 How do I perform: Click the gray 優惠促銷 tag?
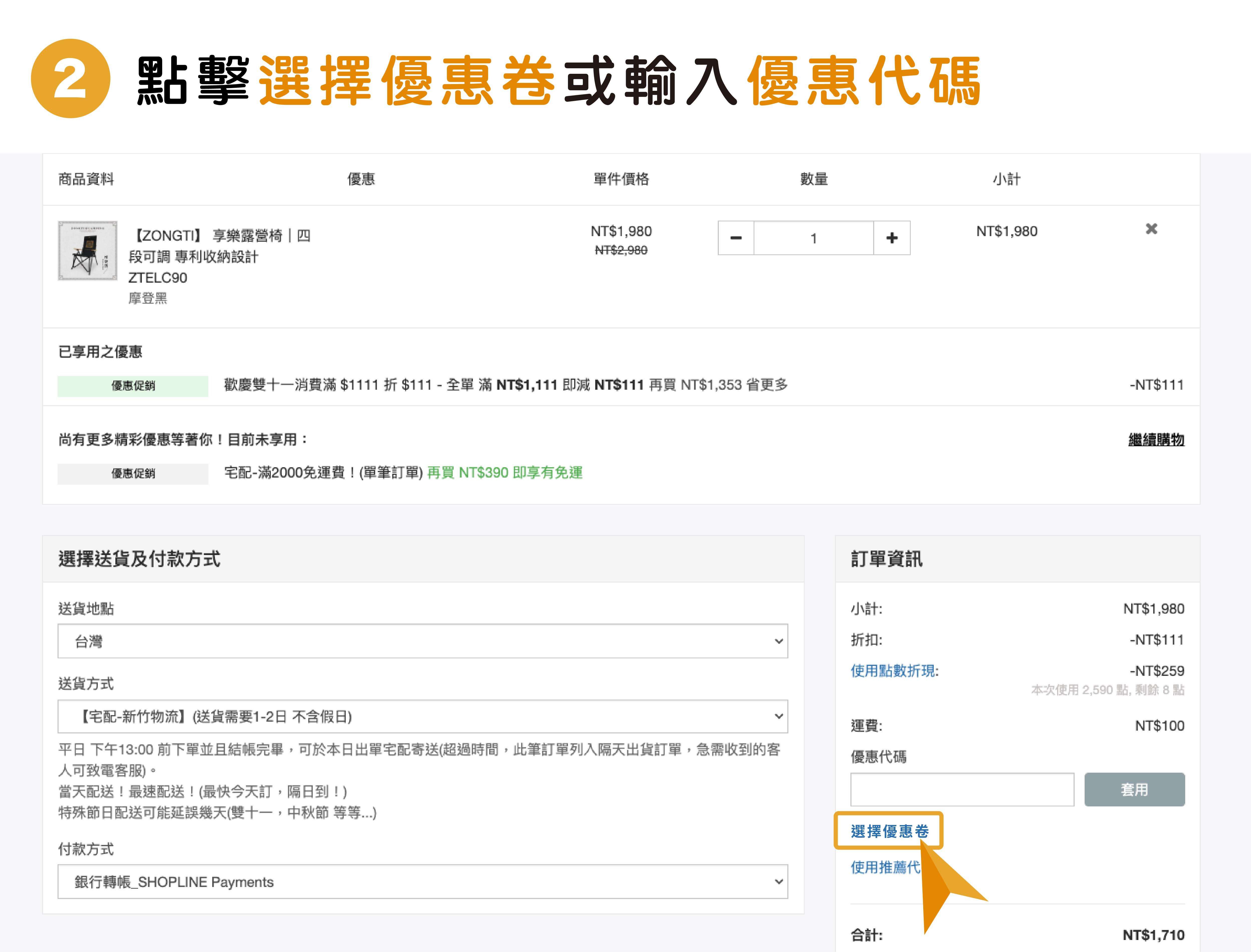pyautogui.click(x=133, y=474)
